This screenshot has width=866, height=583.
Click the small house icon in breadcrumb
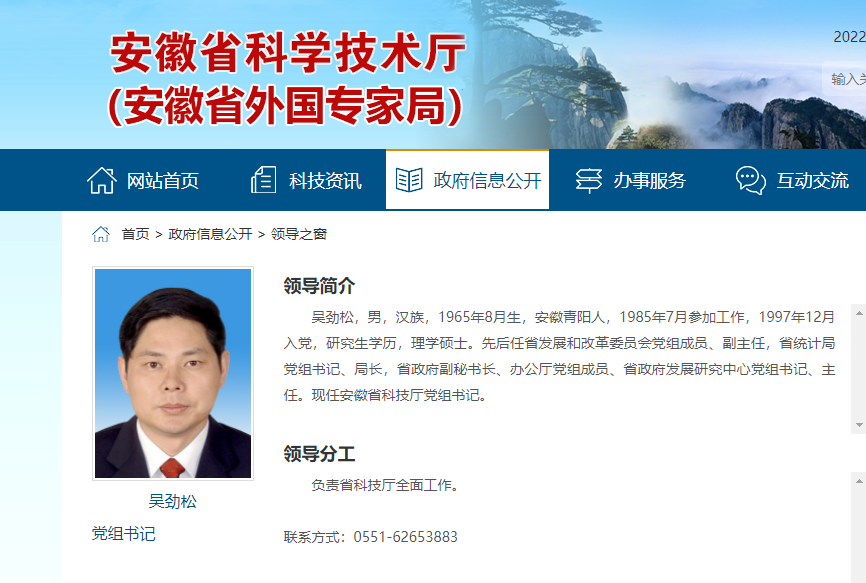[101, 234]
